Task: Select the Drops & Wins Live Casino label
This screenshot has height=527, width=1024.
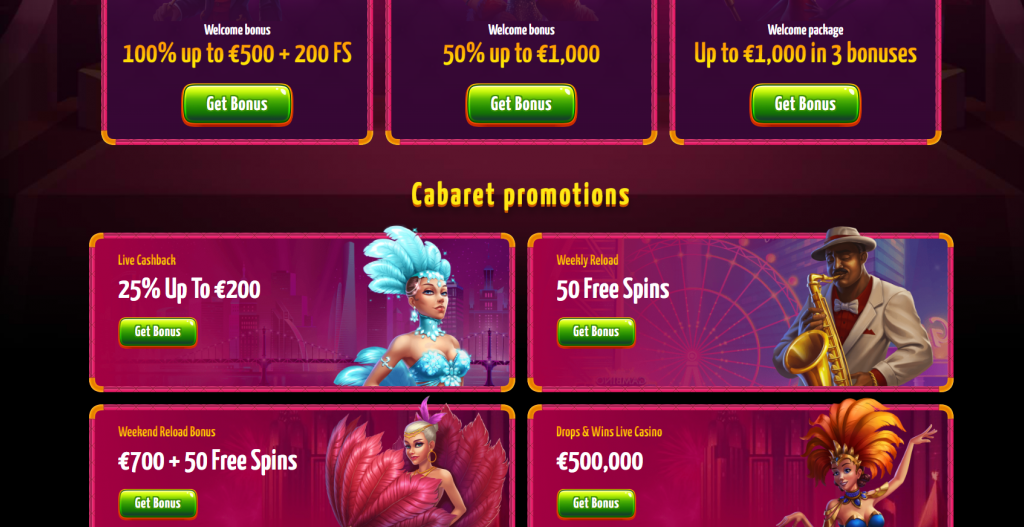Action: click(609, 432)
